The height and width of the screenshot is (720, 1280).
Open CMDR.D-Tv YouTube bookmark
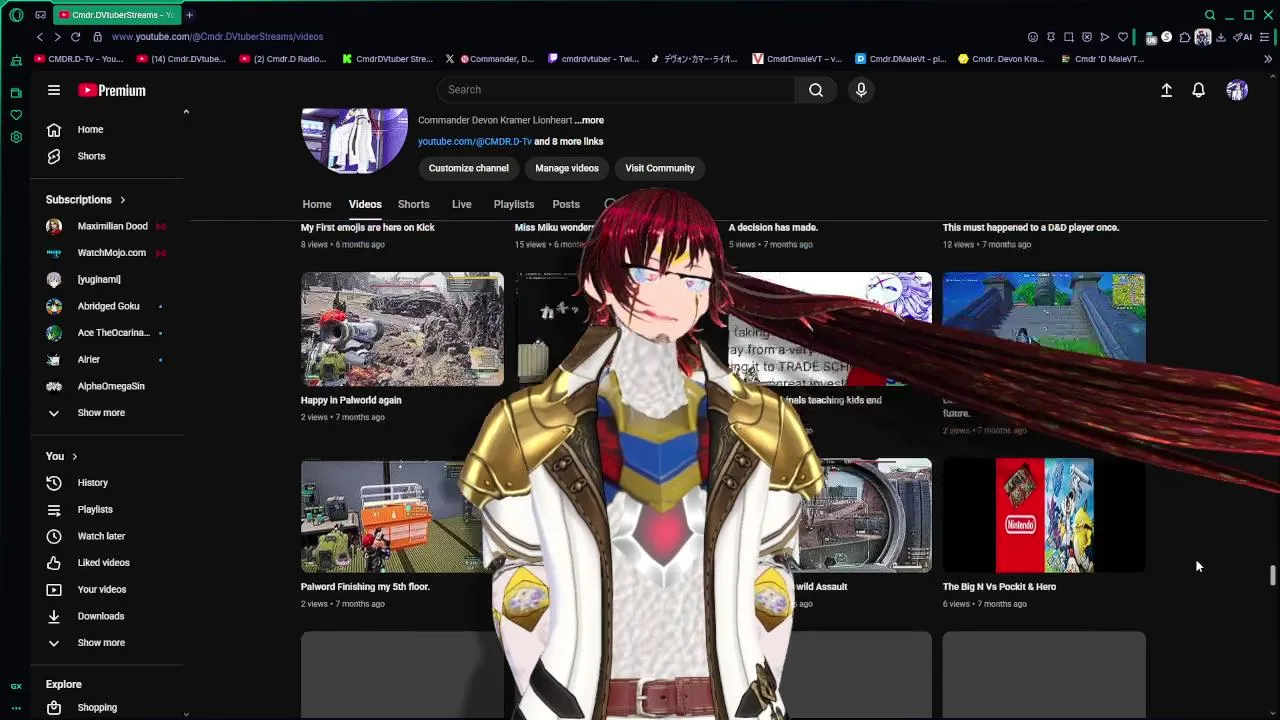tap(79, 59)
